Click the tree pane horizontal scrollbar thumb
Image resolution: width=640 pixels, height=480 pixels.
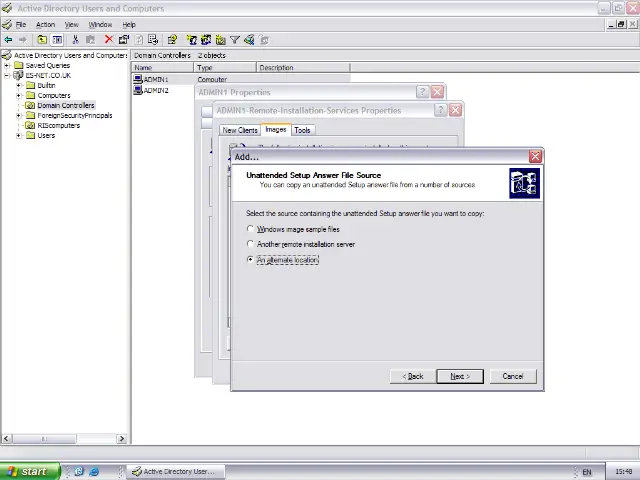pyautogui.click(x=44, y=439)
